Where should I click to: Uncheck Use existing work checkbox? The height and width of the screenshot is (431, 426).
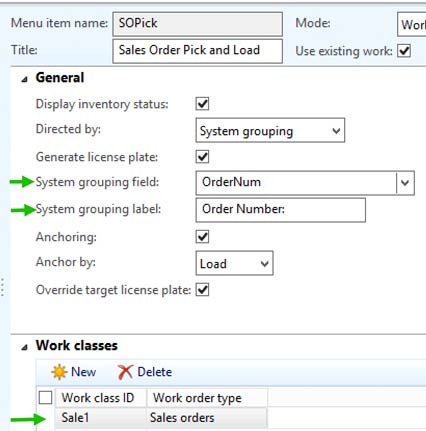(x=404, y=51)
